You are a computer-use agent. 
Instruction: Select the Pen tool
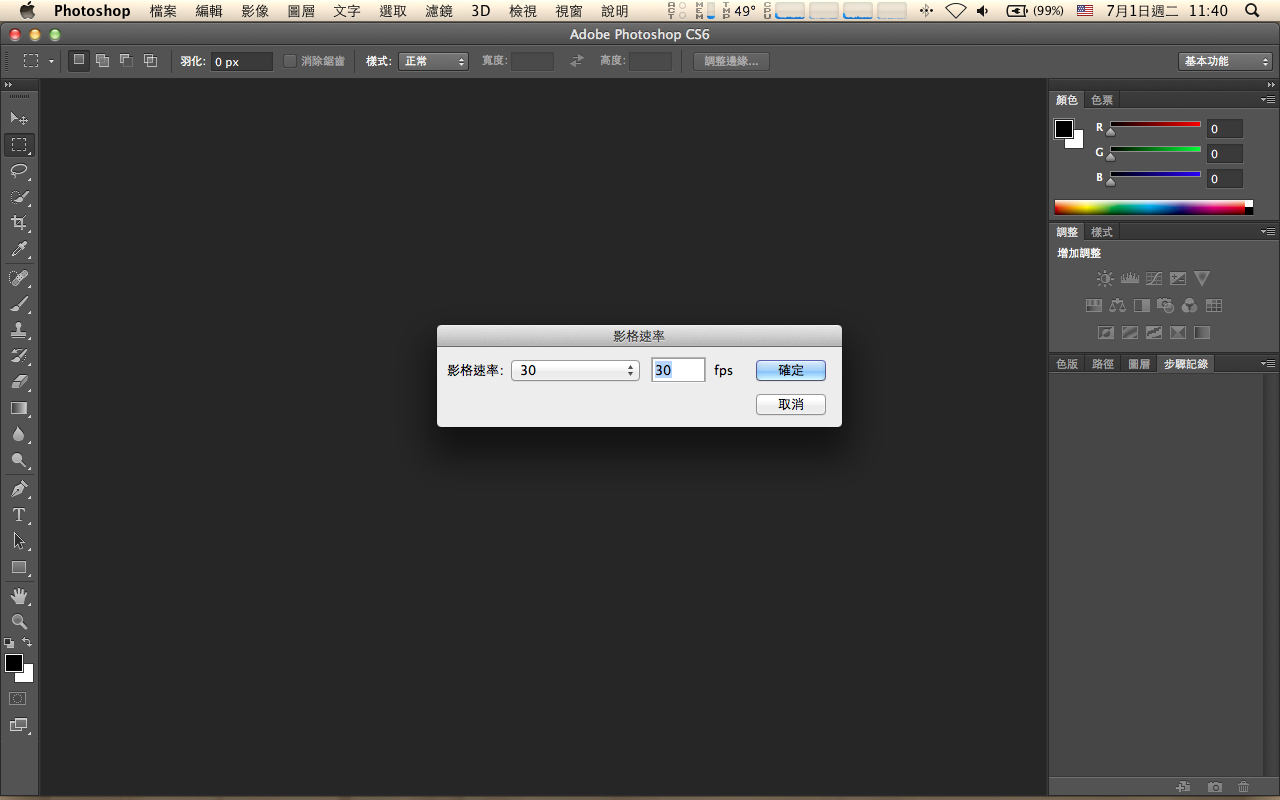[19, 489]
